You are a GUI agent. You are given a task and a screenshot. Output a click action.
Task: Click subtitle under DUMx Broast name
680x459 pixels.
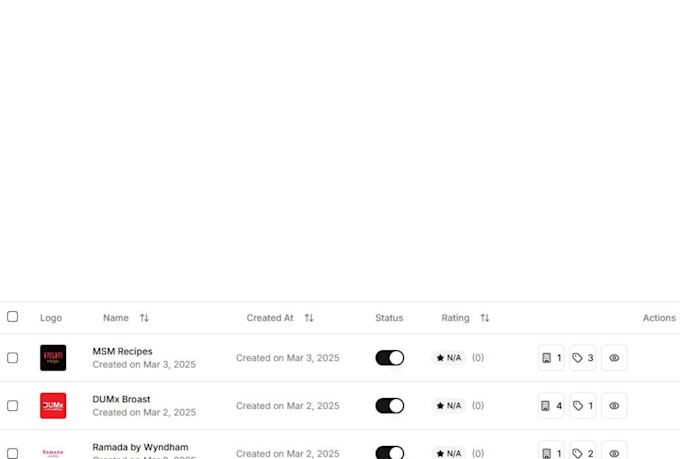point(144,412)
